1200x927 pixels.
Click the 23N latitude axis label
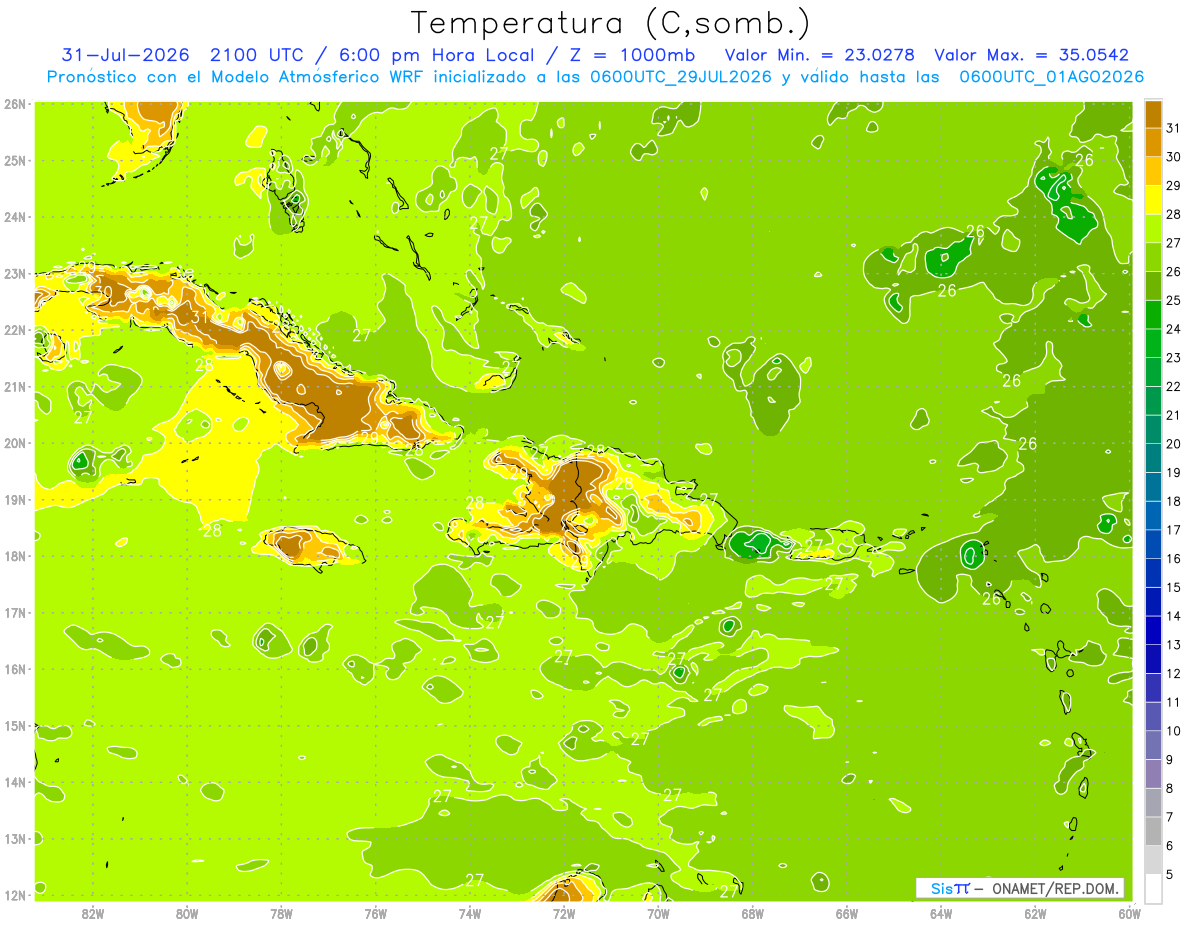coord(14,273)
